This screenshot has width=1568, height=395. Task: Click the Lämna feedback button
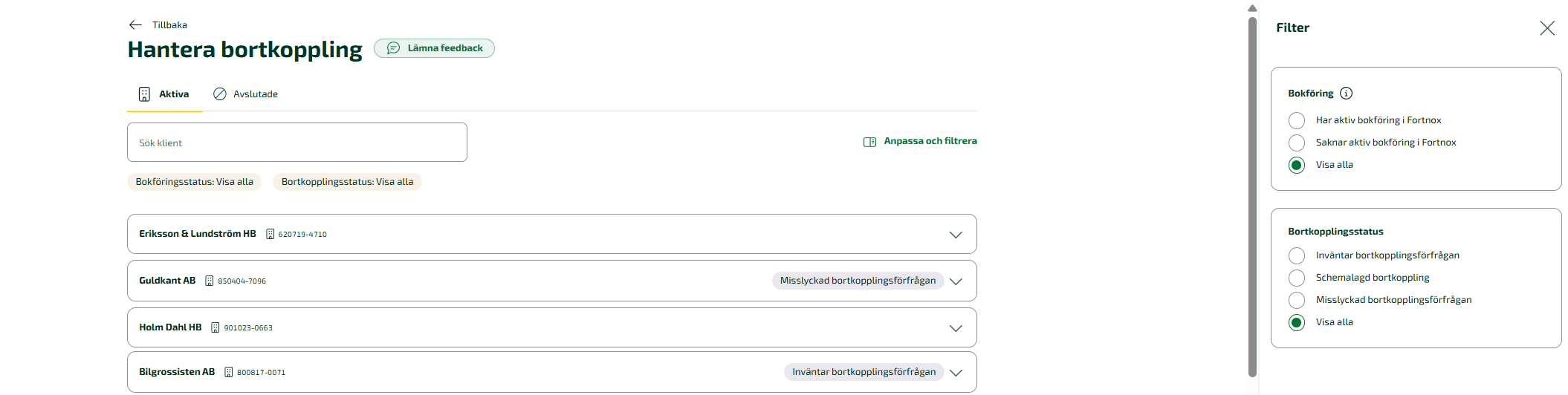444,48
